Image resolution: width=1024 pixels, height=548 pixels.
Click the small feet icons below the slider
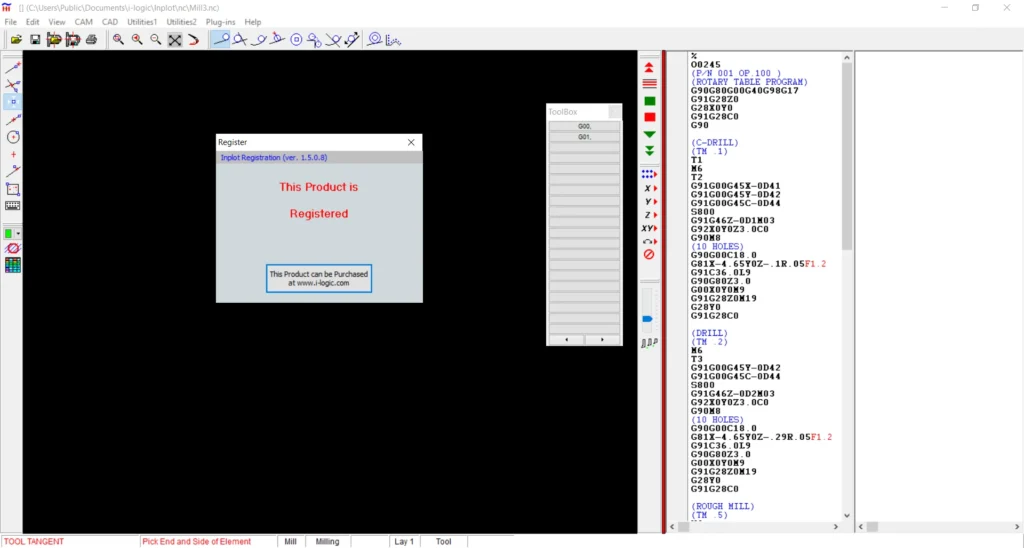click(649, 343)
